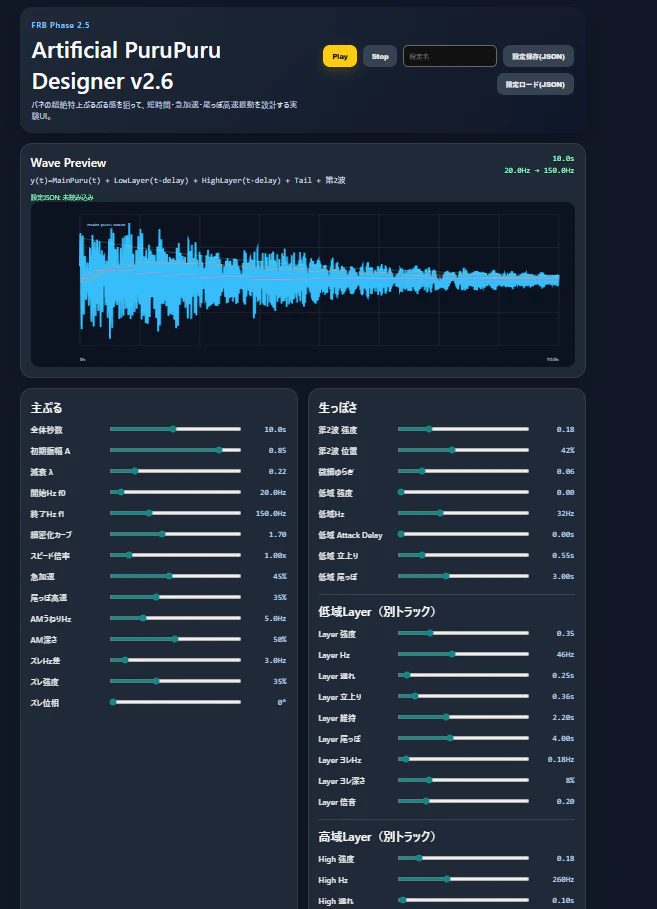Viewport: 657px width, 909px height.
Task: Click the 42% value readout
Action: pos(568,450)
